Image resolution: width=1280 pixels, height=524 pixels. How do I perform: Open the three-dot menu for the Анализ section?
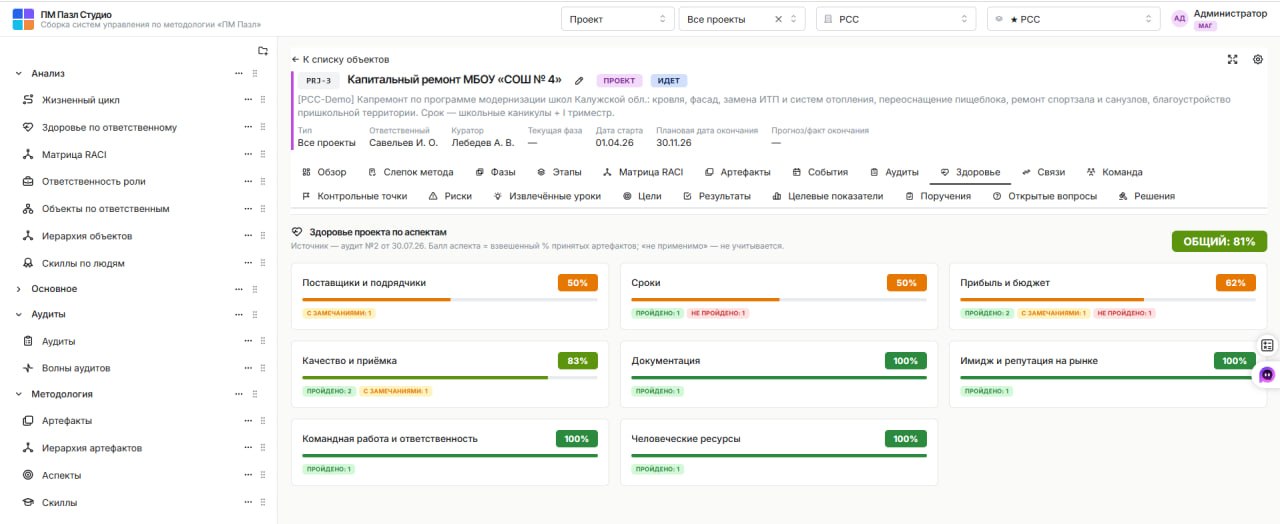point(238,73)
